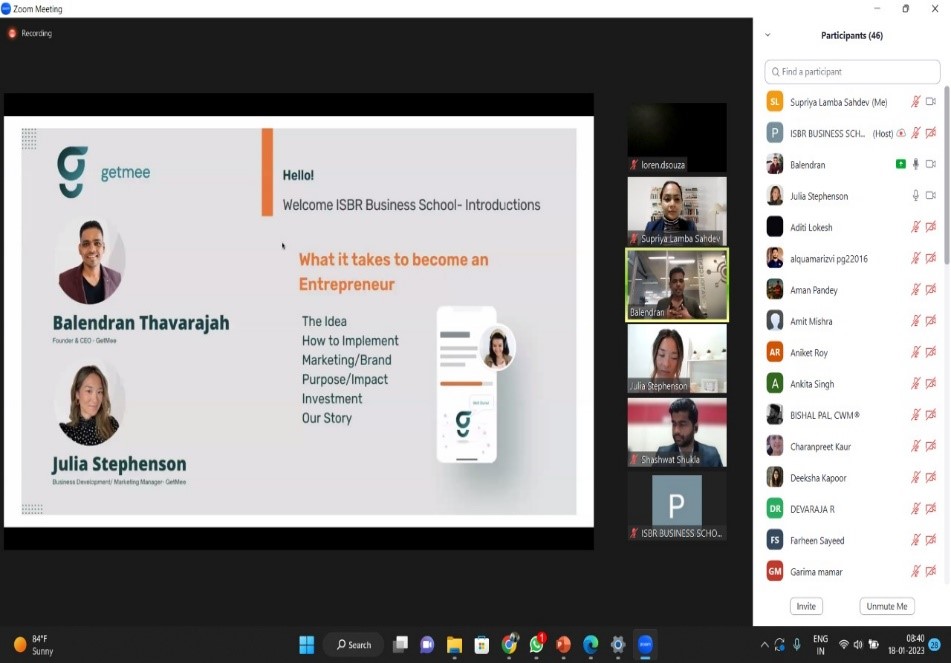Viewport: 951px width, 663px height.
Task: Click tray microphone icon
Action: [797, 645]
